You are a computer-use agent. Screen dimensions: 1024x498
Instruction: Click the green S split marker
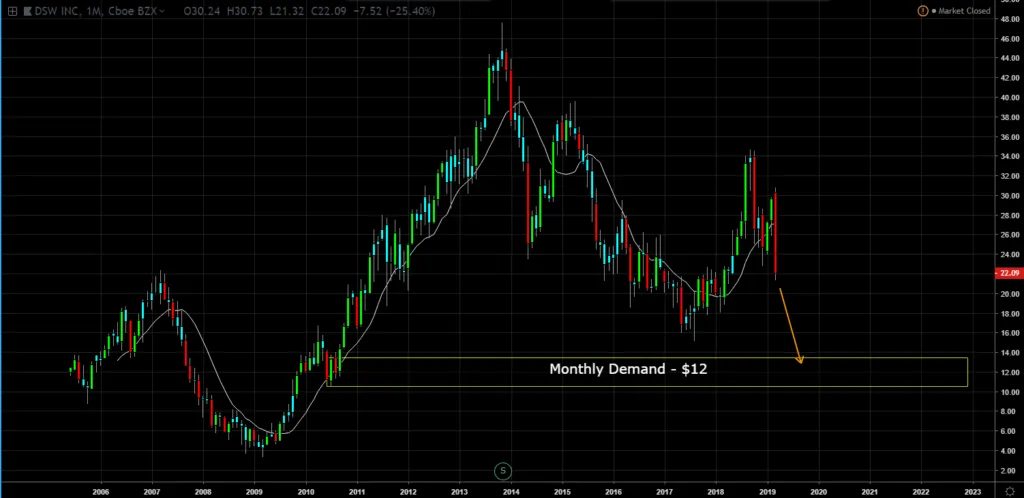(502, 471)
